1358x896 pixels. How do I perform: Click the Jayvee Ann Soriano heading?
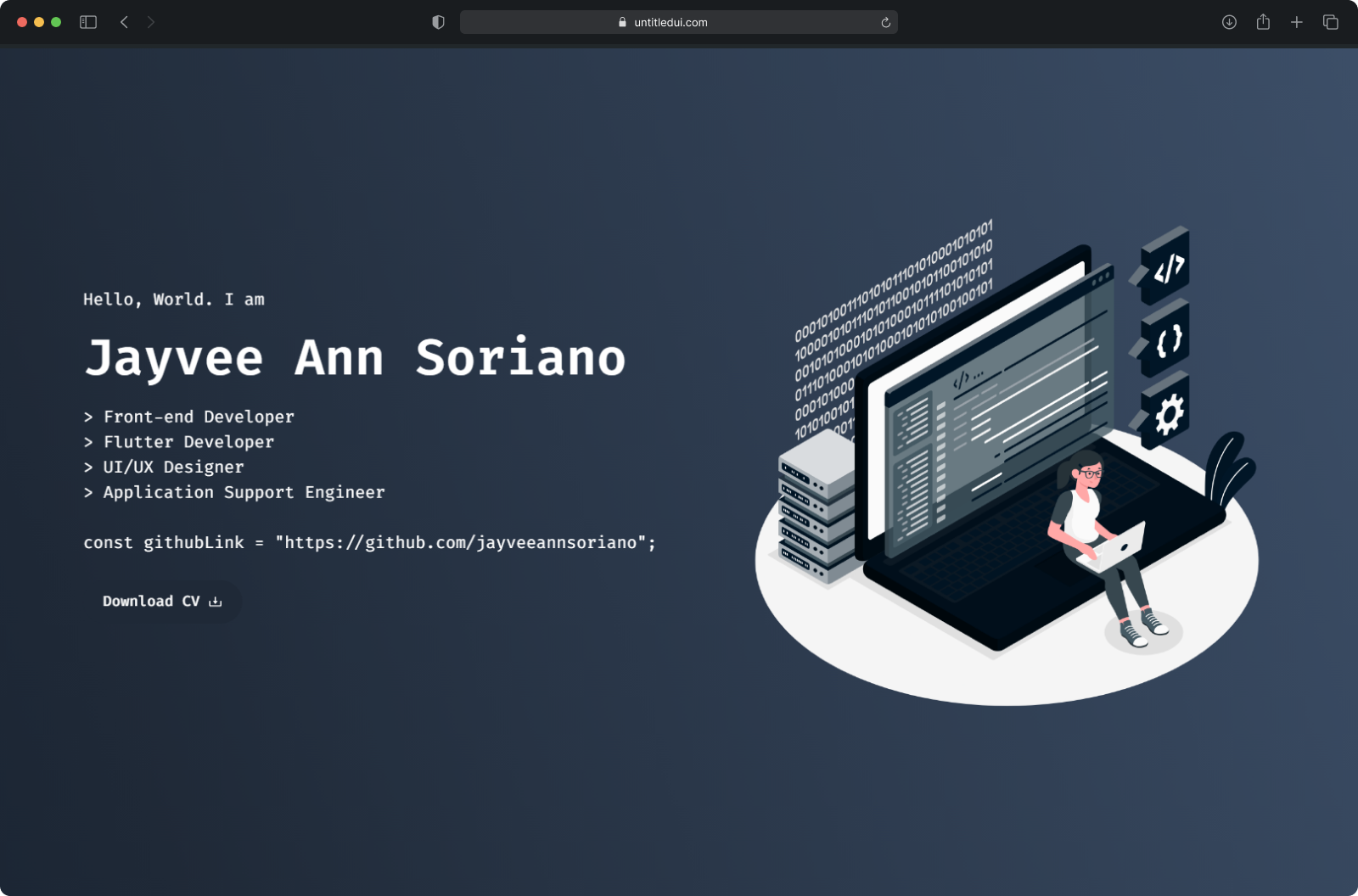[355, 357]
